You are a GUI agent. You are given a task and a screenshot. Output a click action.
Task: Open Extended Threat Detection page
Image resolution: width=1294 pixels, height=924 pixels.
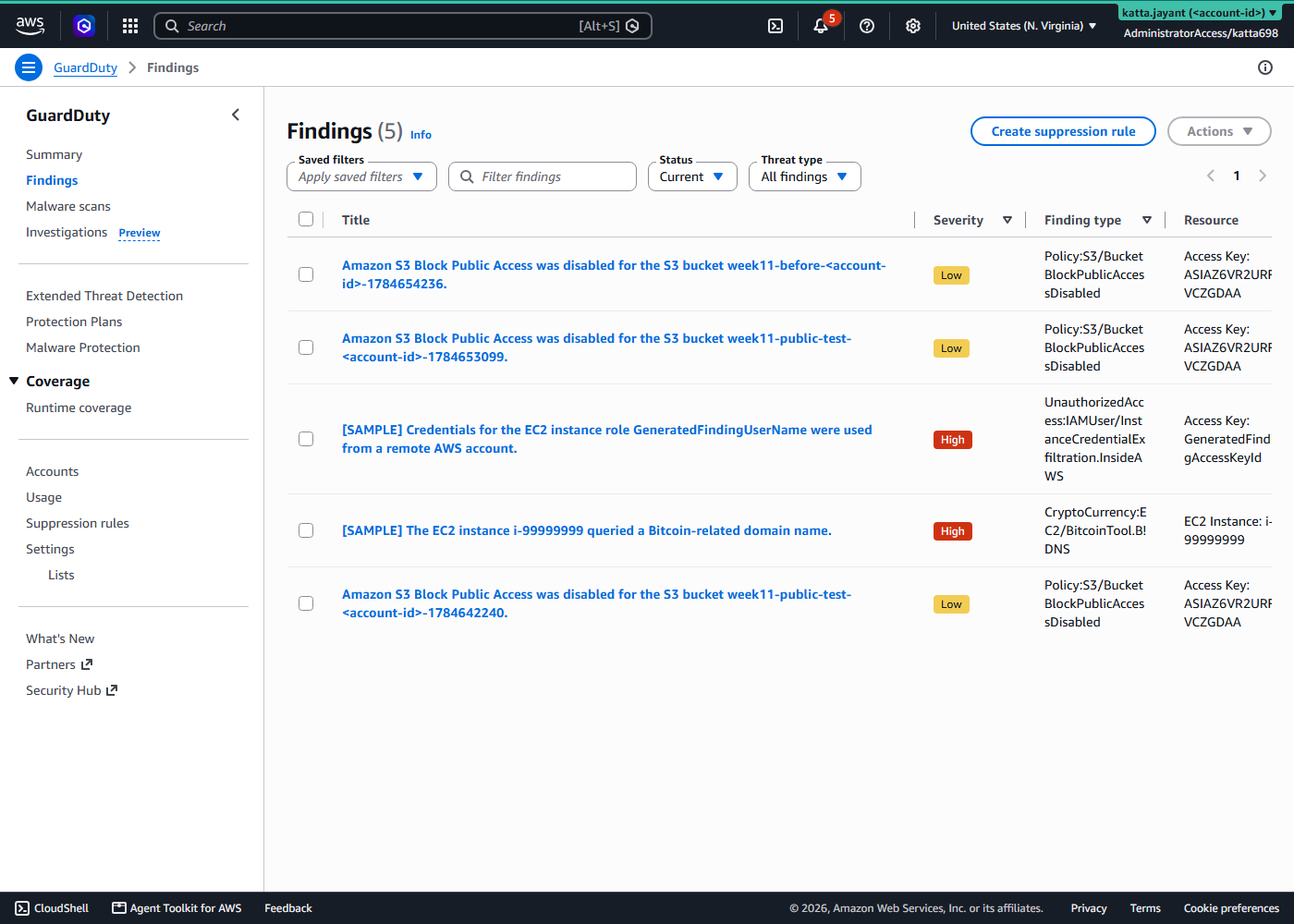tap(104, 296)
